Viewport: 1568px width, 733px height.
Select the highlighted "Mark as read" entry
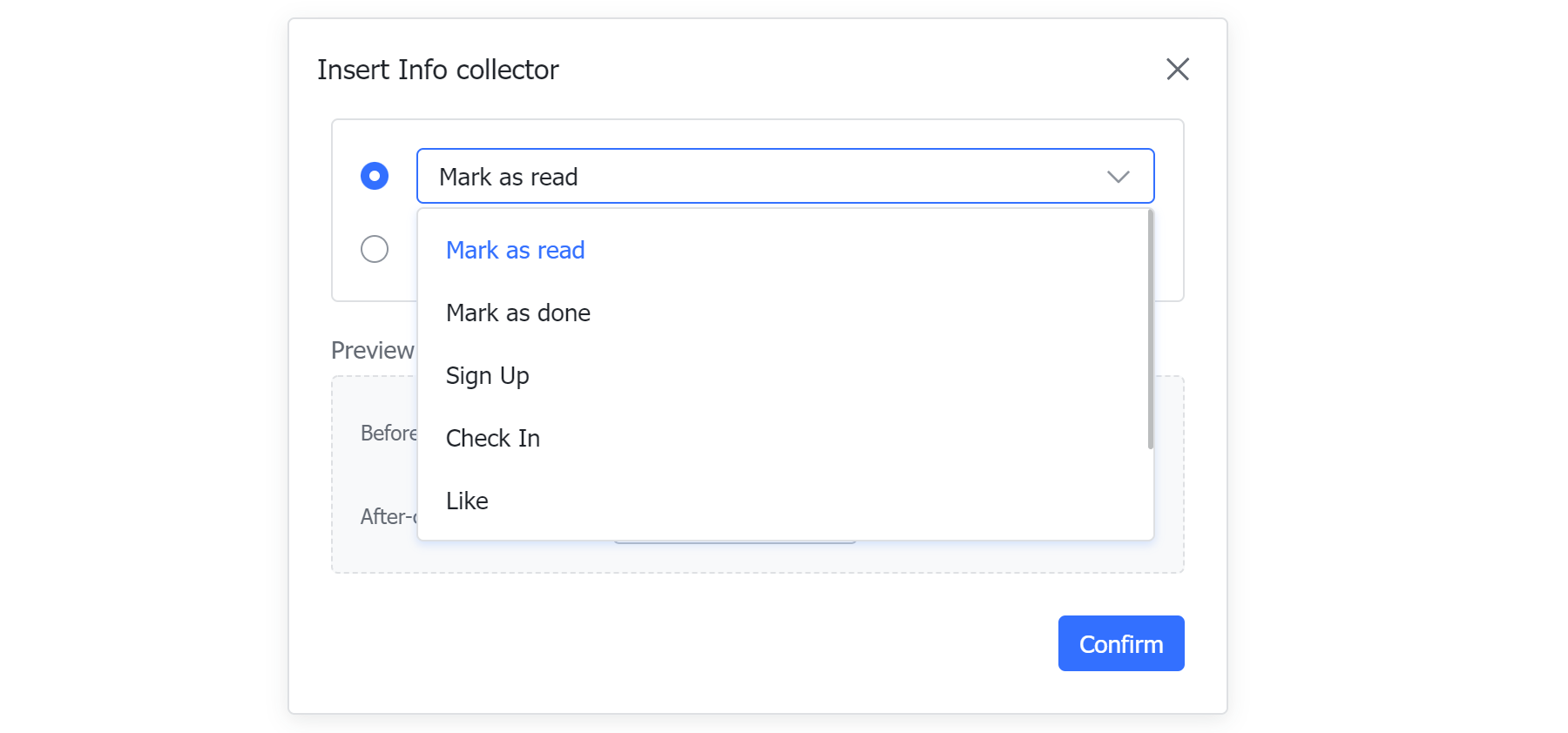coord(515,250)
